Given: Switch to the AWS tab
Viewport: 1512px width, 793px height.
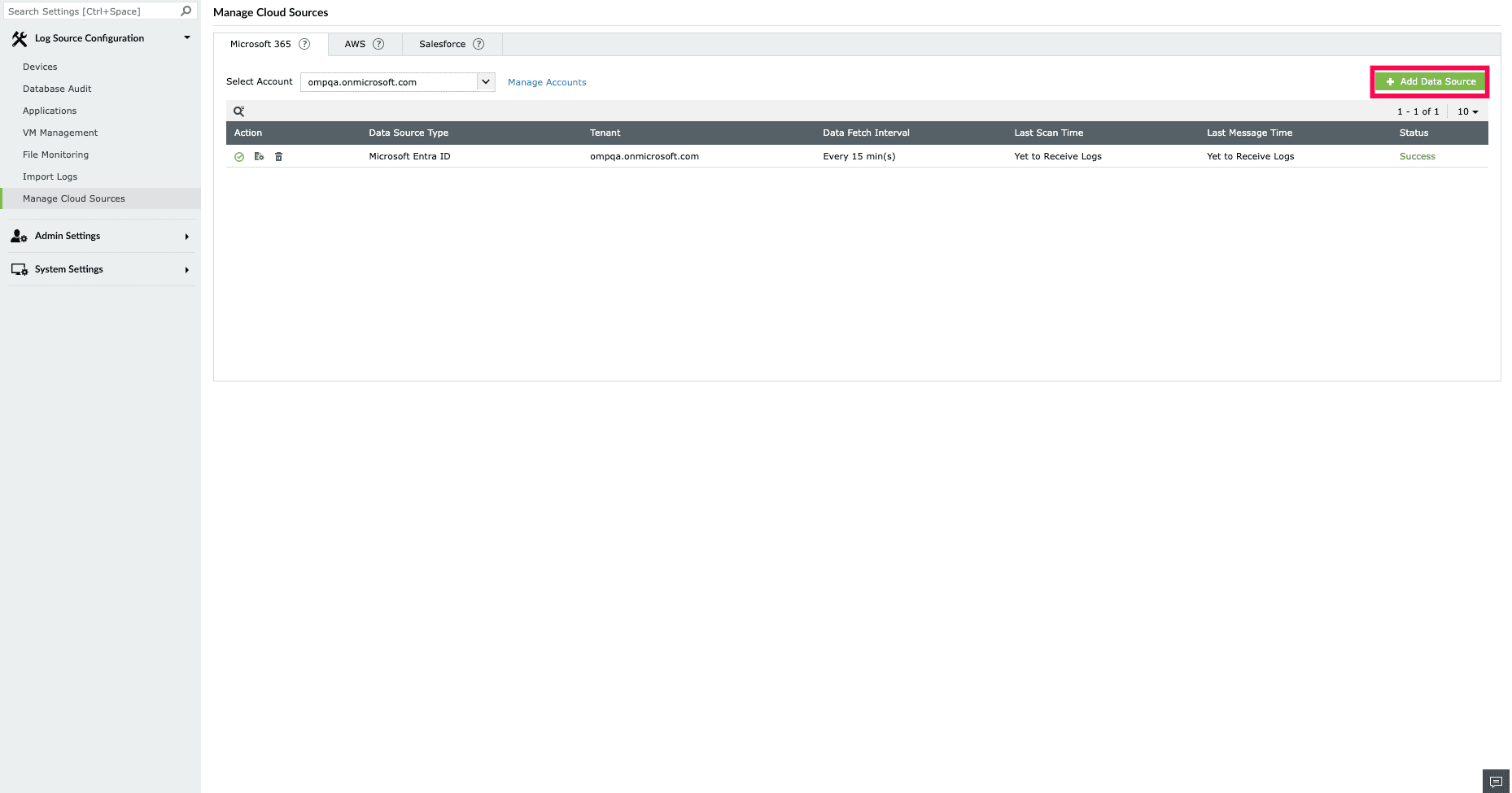Looking at the screenshot, I should (x=355, y=44).
